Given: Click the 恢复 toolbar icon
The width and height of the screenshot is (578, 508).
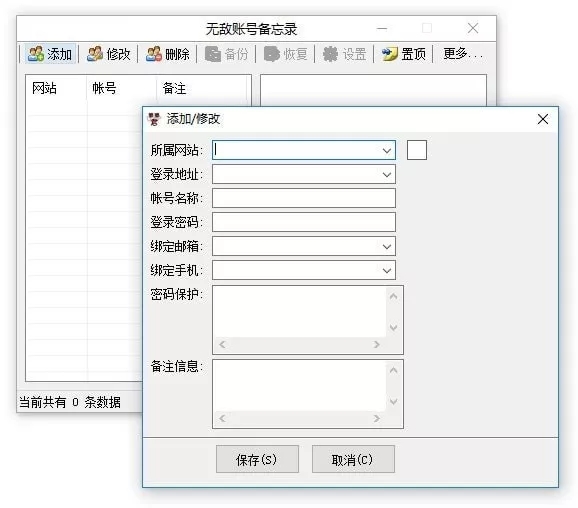Looking at the screenshot, I should click(x=272, y=54).
